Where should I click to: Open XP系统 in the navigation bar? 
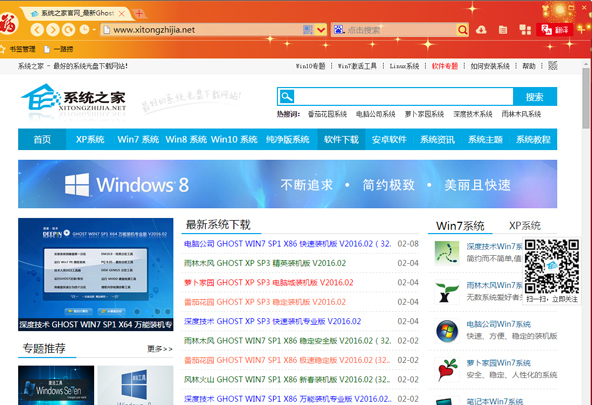coord(90,139)
